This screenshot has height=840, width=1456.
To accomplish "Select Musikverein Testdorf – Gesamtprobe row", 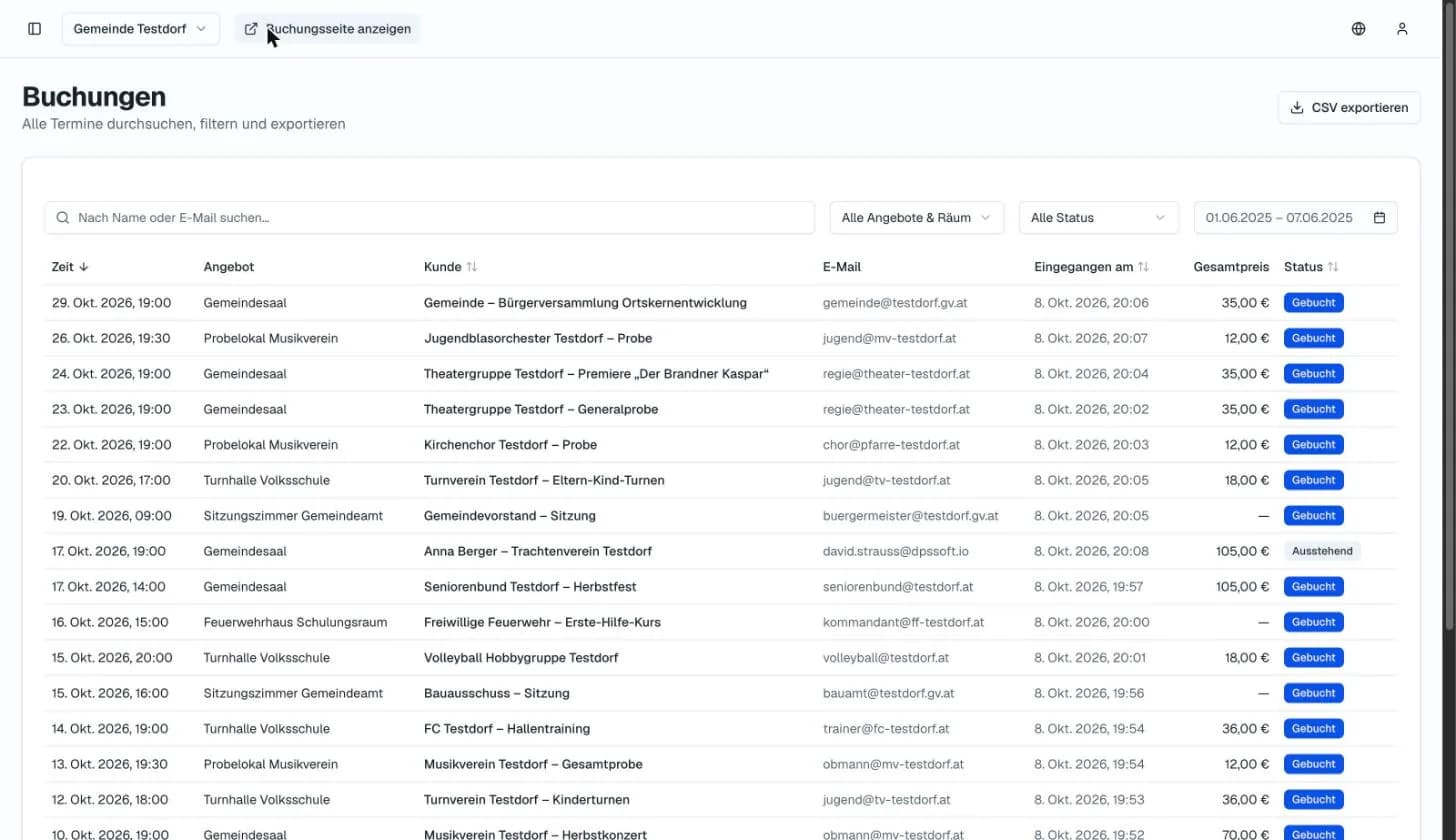I will click(x=533, y=764).
